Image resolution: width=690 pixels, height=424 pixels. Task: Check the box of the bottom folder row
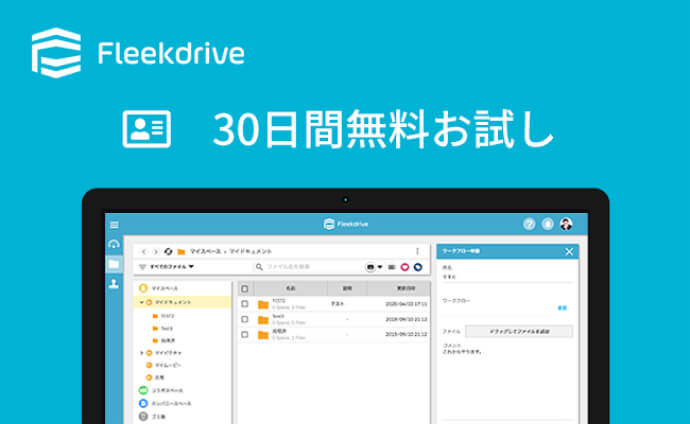[x=245, y=335]
